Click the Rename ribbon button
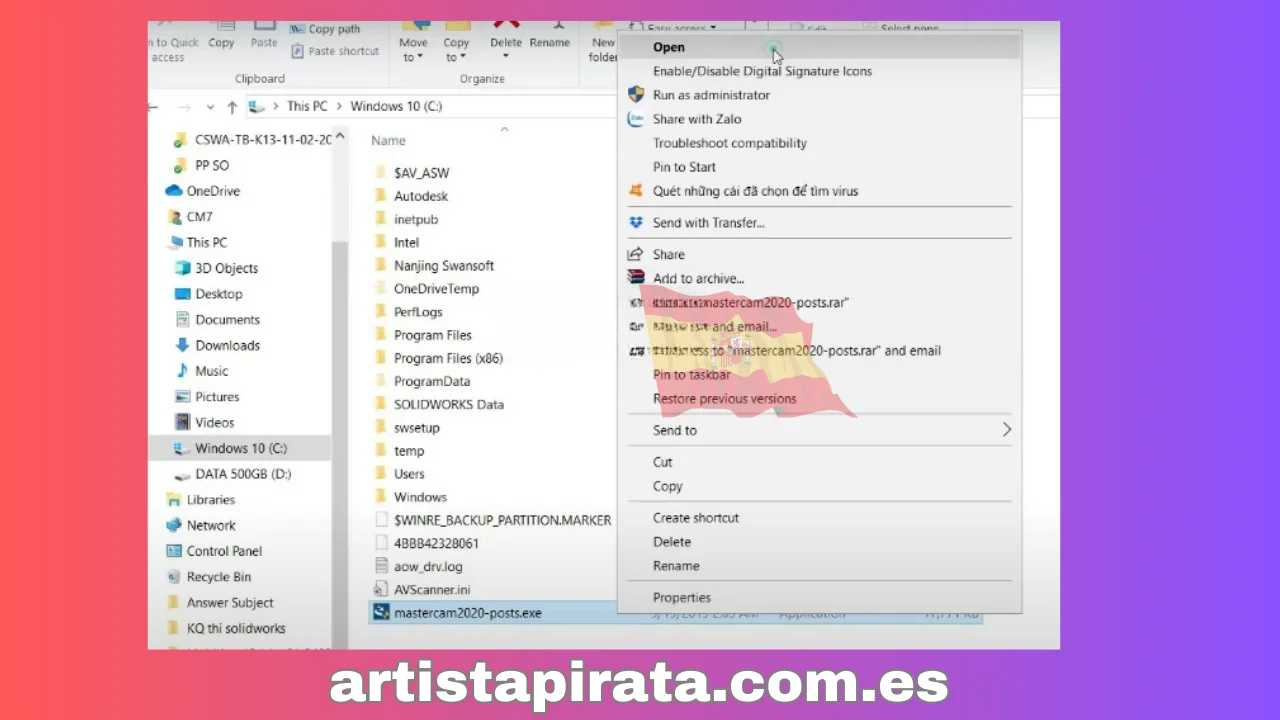 pos(549,36)
